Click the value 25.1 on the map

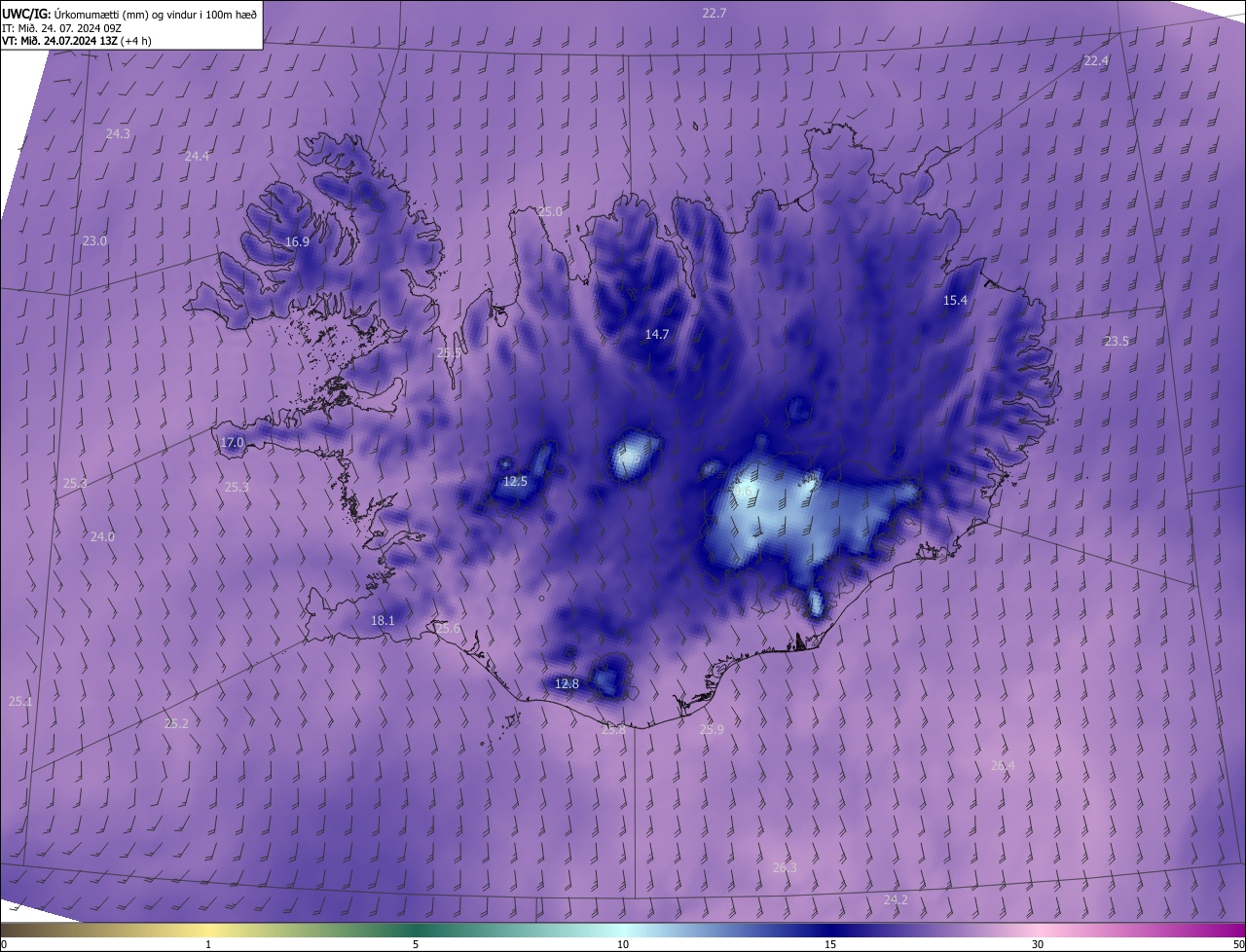(x=20, y=701)
